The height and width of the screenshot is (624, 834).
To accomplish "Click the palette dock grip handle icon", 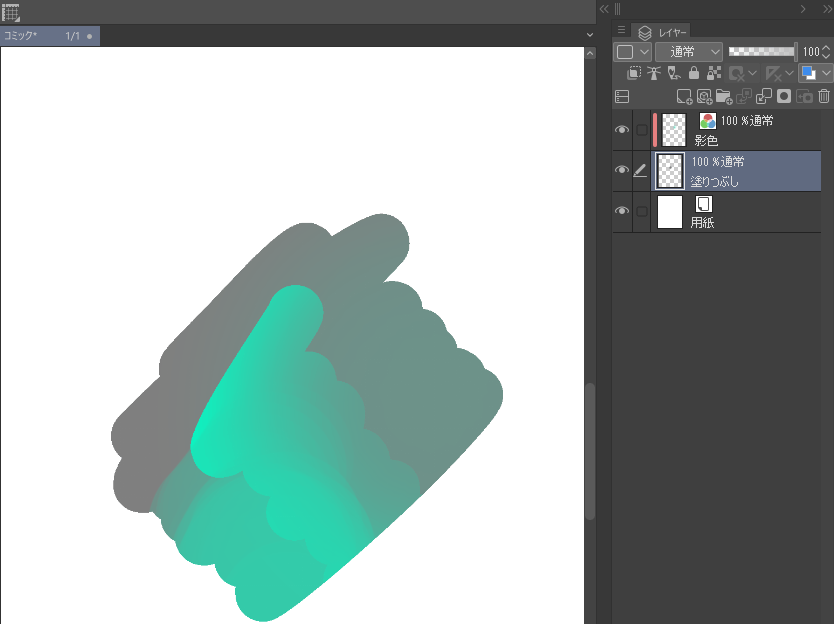I will 618,9.
